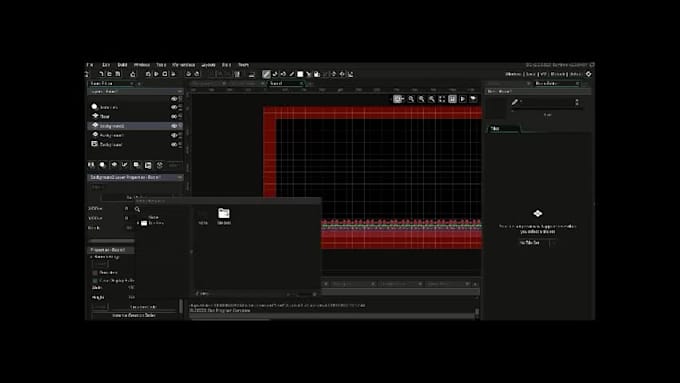Image resolution: width=680 pixels, height=383 pixels.
Task: Expand the Tile Sets tree node in dialog
Action: click(x=138, y=223)
